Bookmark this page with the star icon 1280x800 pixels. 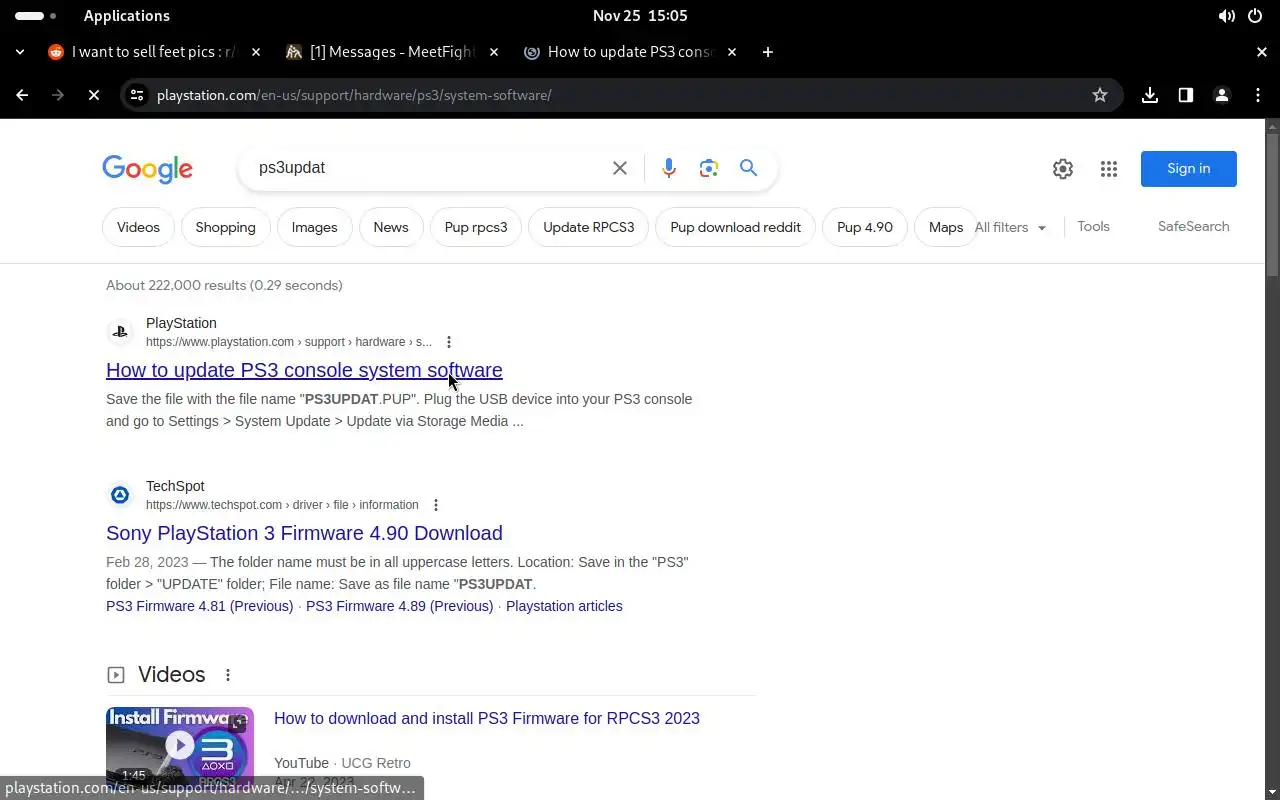coord(1100,95)
